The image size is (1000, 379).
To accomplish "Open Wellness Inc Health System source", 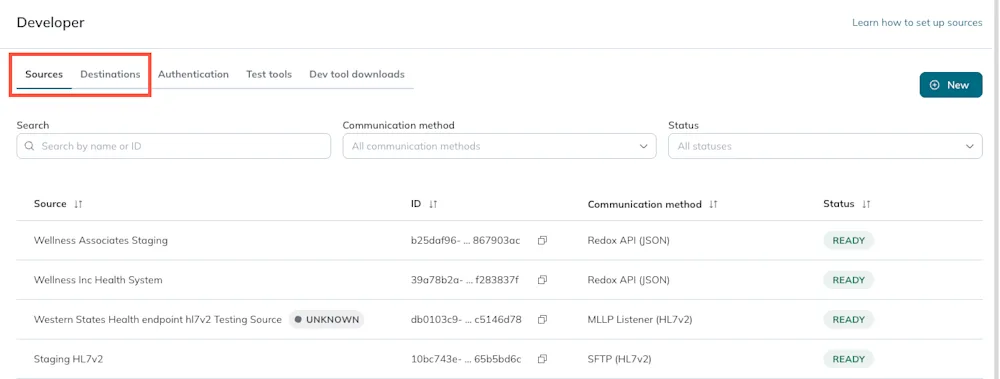I will tap(98, 280).
